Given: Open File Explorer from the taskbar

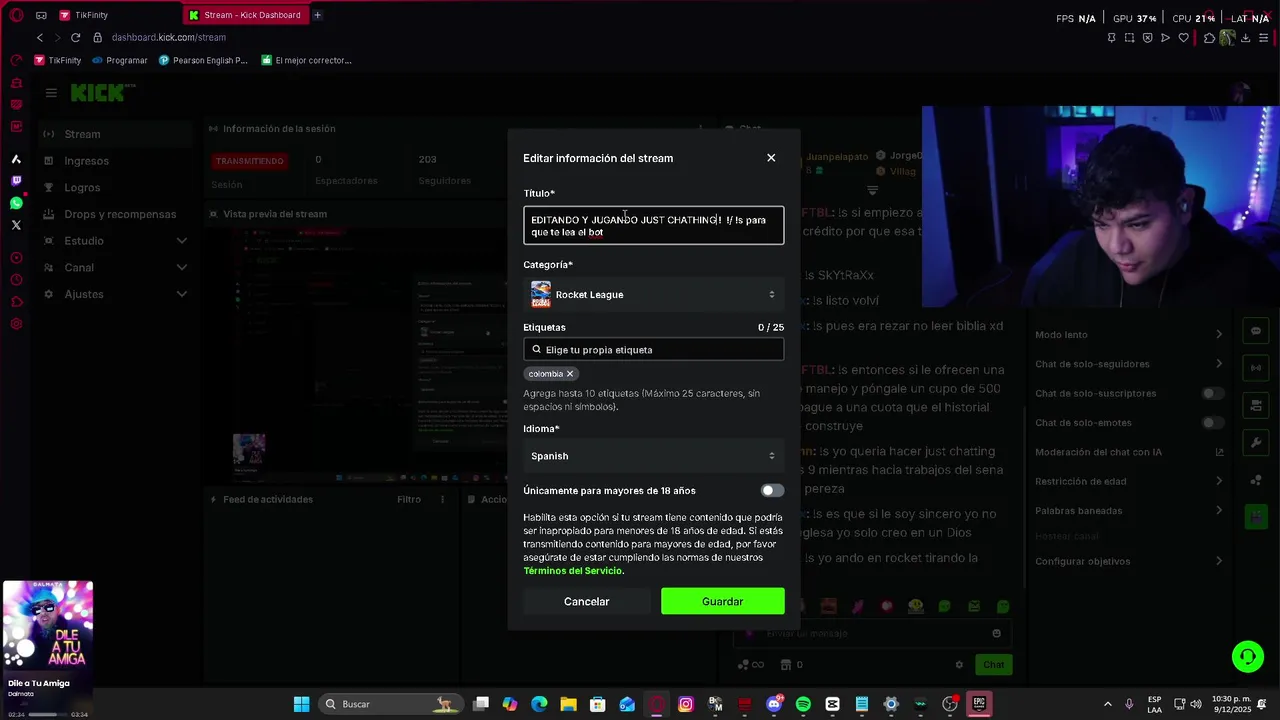Looking at the screenshot, I should 568,704.
